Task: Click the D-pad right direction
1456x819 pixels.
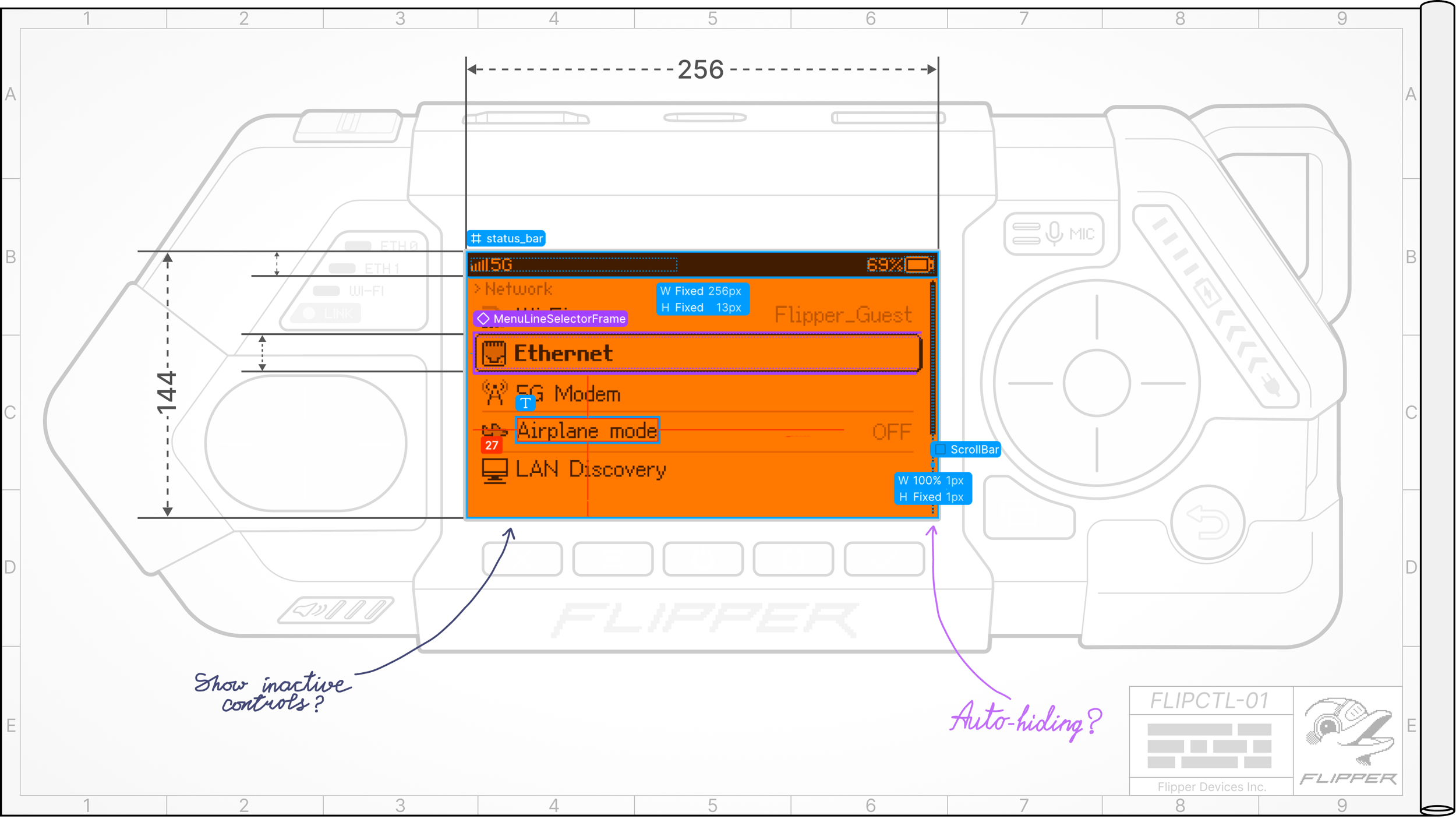Action: coord(1164,384)
